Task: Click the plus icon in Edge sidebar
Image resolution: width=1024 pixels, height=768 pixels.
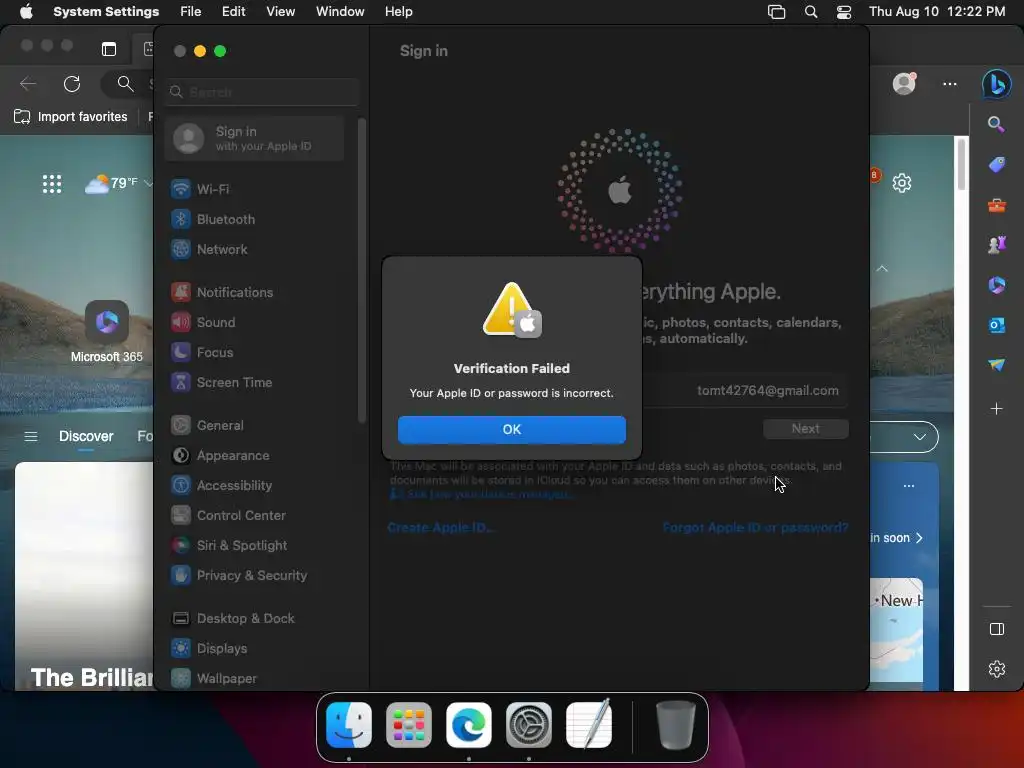Action: [x=997, y=409]
